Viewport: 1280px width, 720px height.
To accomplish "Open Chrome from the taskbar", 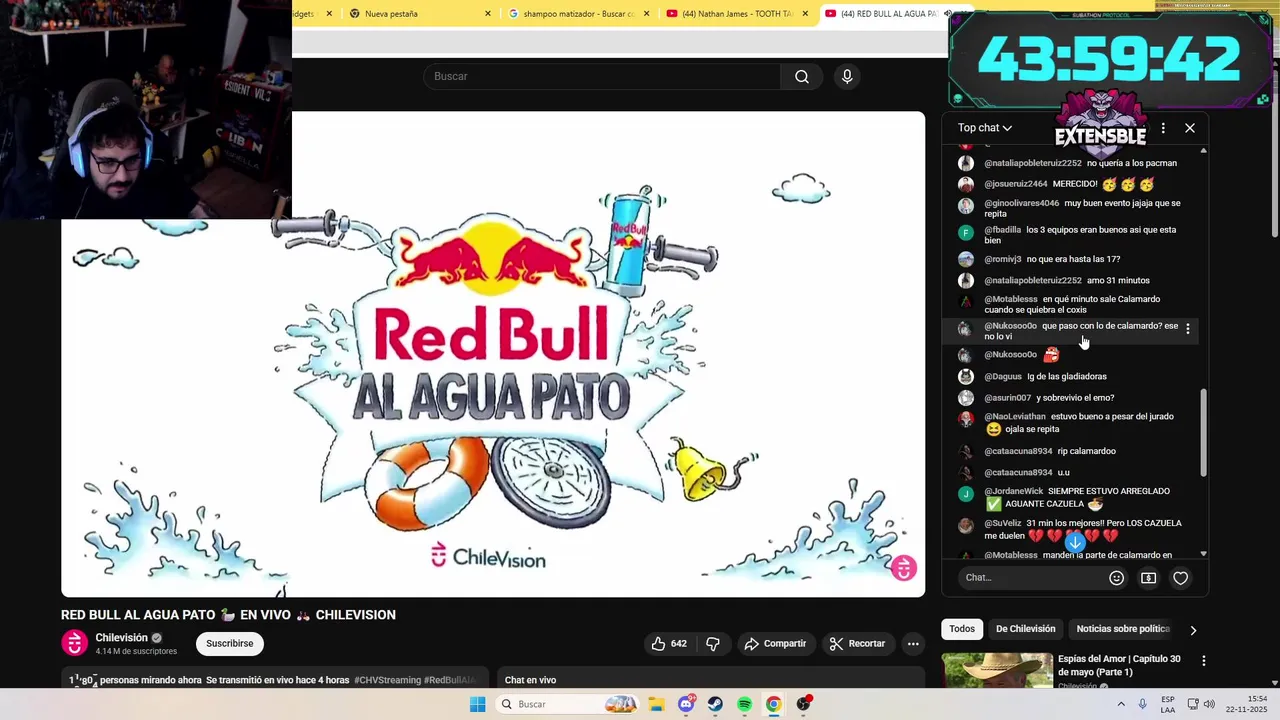I will pyautogui.click(x=773, y=704).
